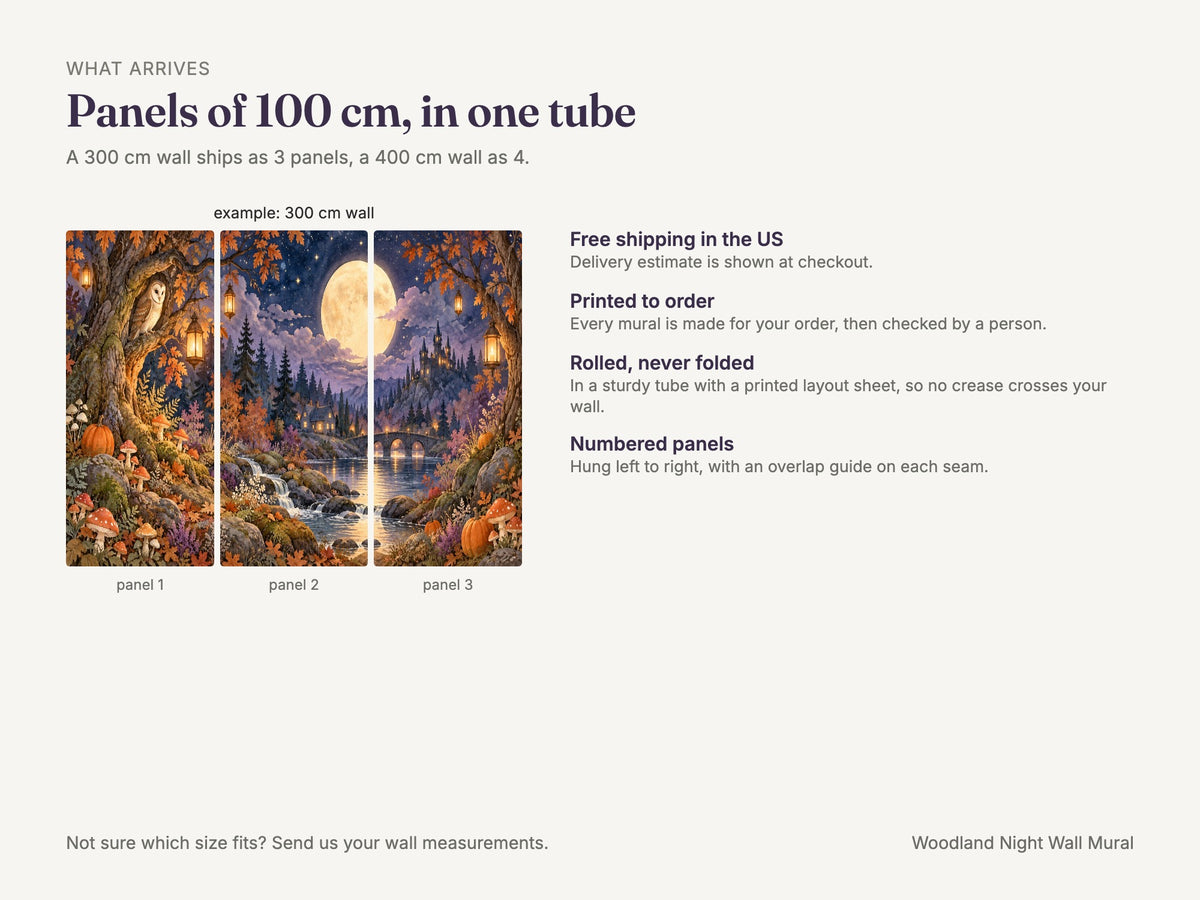Screen dimensions: 1200x900
Task: Select the 'panel 2' caption label
Action: pos(294,585)
